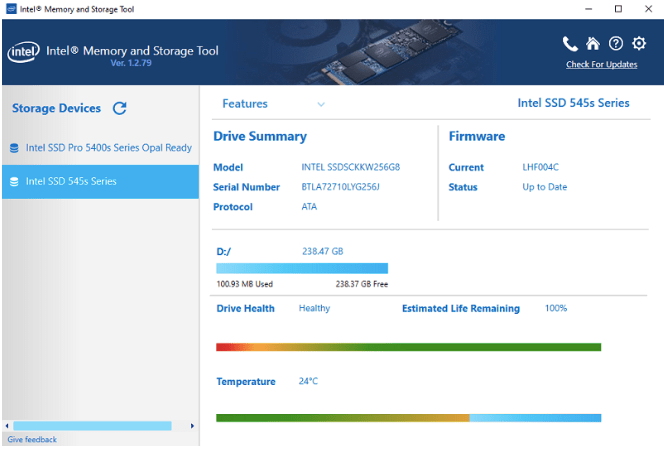
Task: Click the sidebar horizontal scrollbar thumb
Action: (92, 426)
